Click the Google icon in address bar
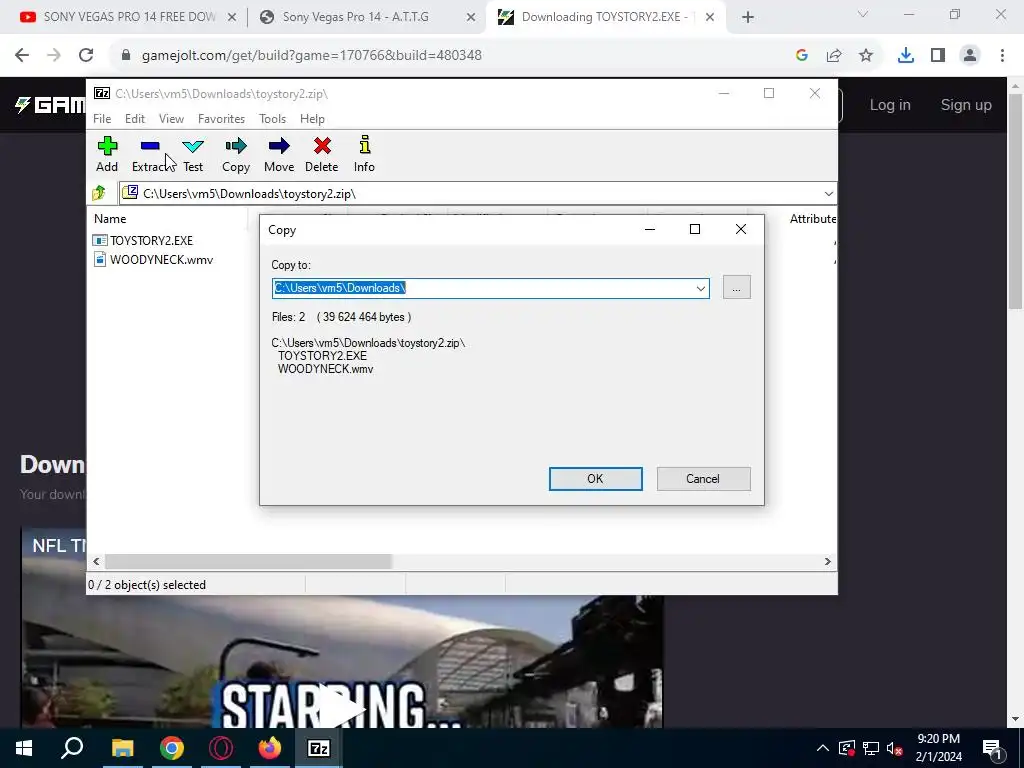Screen dimensions: 1024x768 802,56
